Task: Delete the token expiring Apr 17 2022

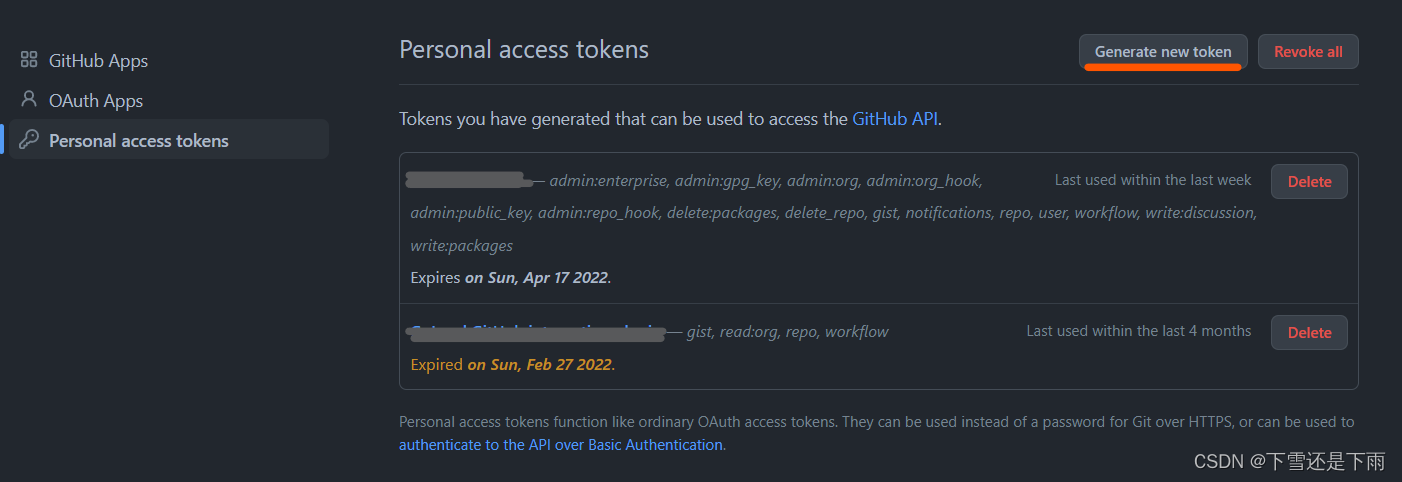Action: (1309, 182)
